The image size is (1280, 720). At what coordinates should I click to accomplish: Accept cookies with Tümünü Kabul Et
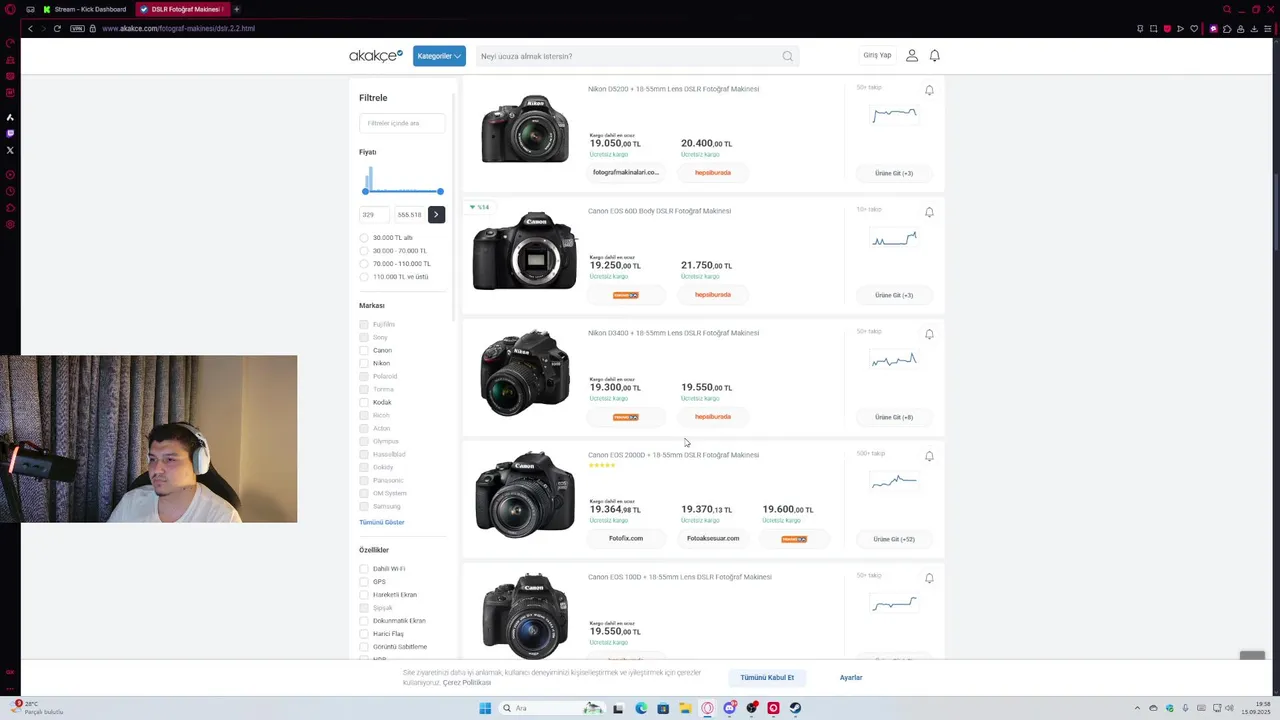coord(767,678)
